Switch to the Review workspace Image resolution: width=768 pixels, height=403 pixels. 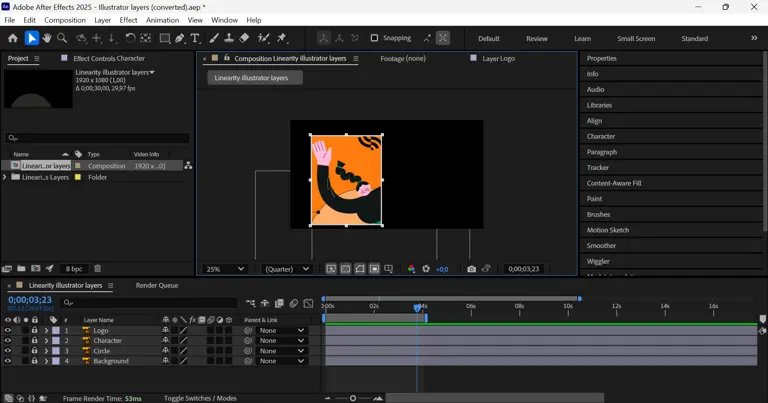537,38
